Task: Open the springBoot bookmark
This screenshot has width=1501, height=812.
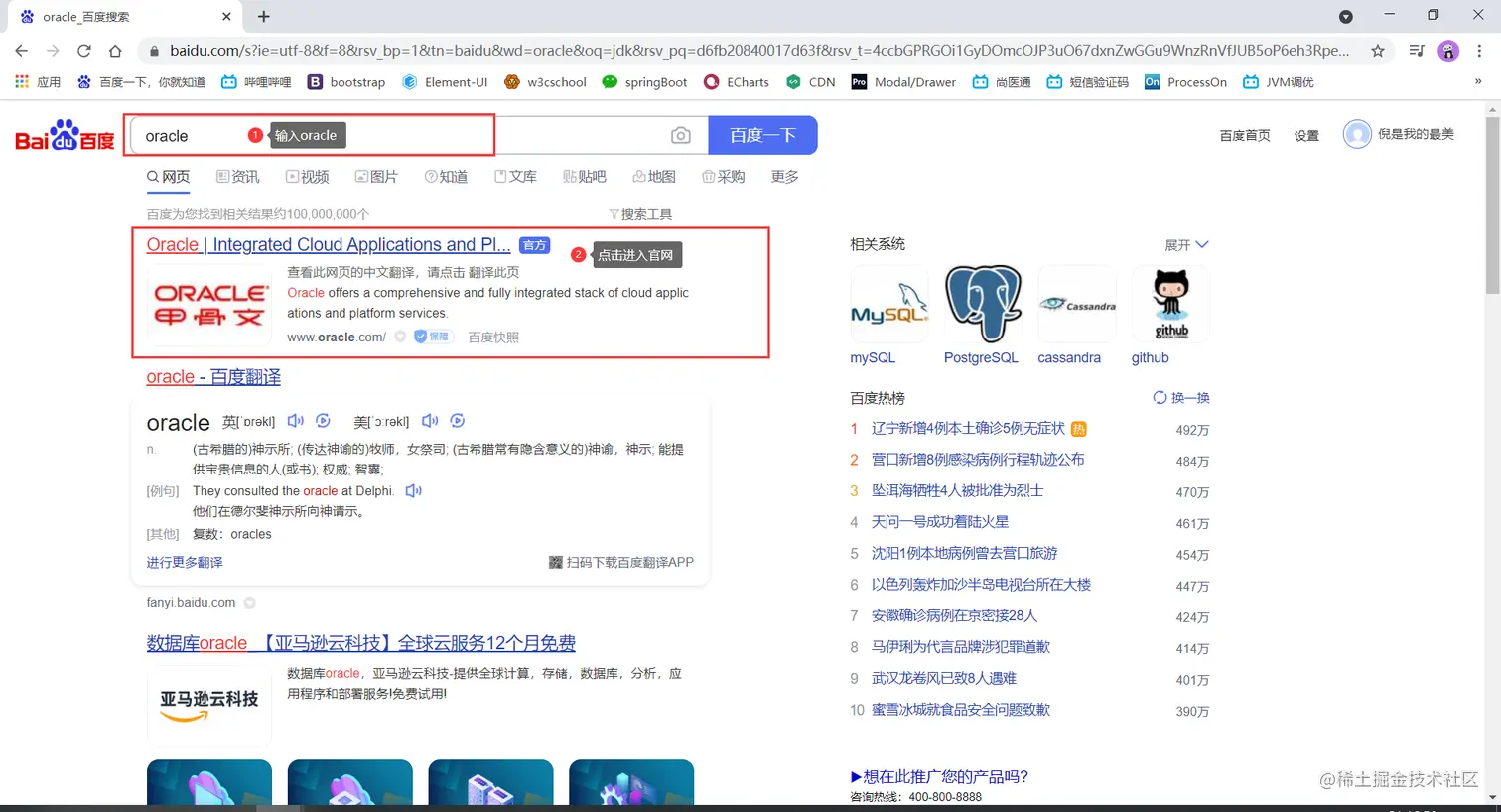Action: pos(644,82)
